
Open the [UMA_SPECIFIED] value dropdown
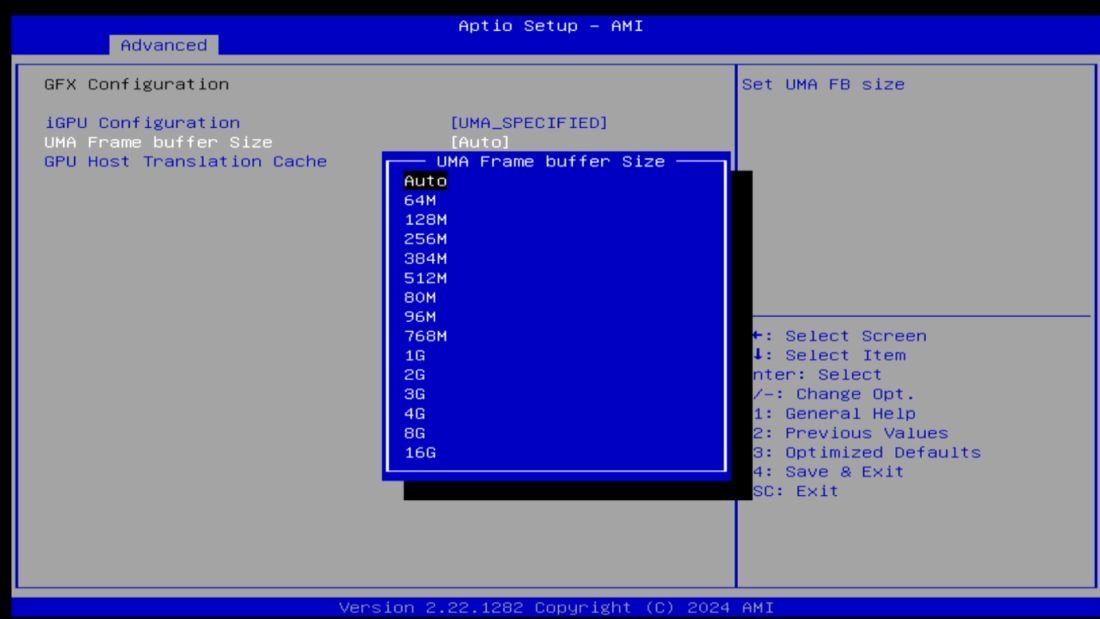529,123
